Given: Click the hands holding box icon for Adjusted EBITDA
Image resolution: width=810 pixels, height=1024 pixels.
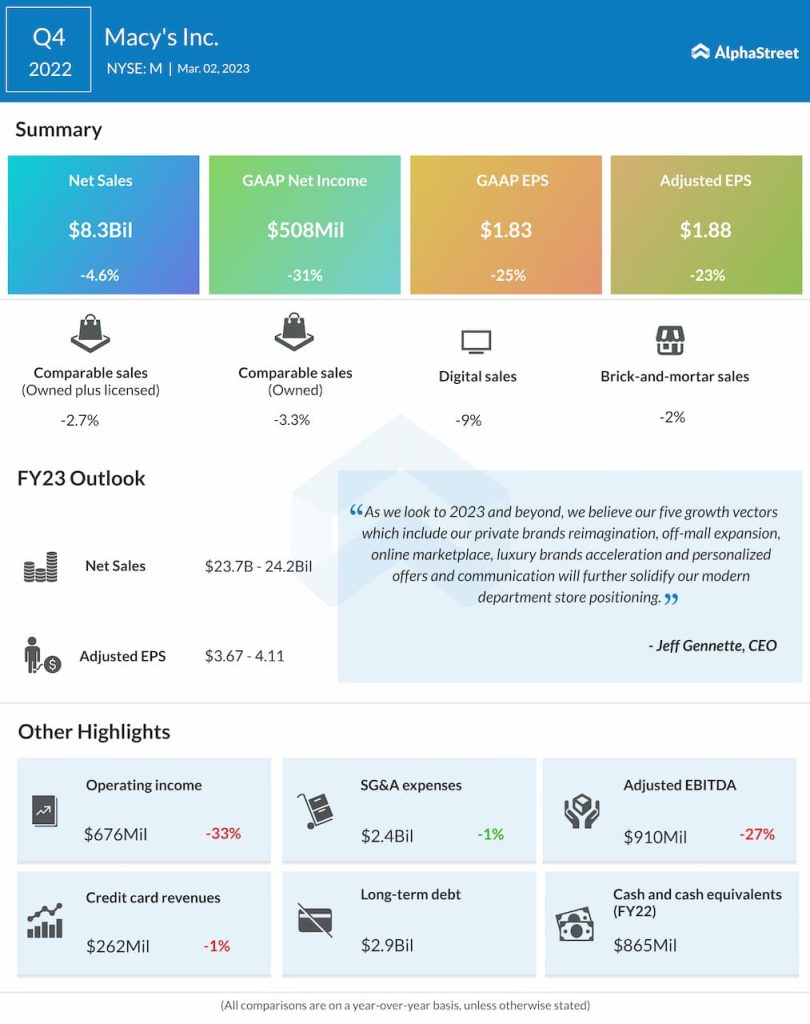Looking at the screenshot, I should tap(581, 811).
